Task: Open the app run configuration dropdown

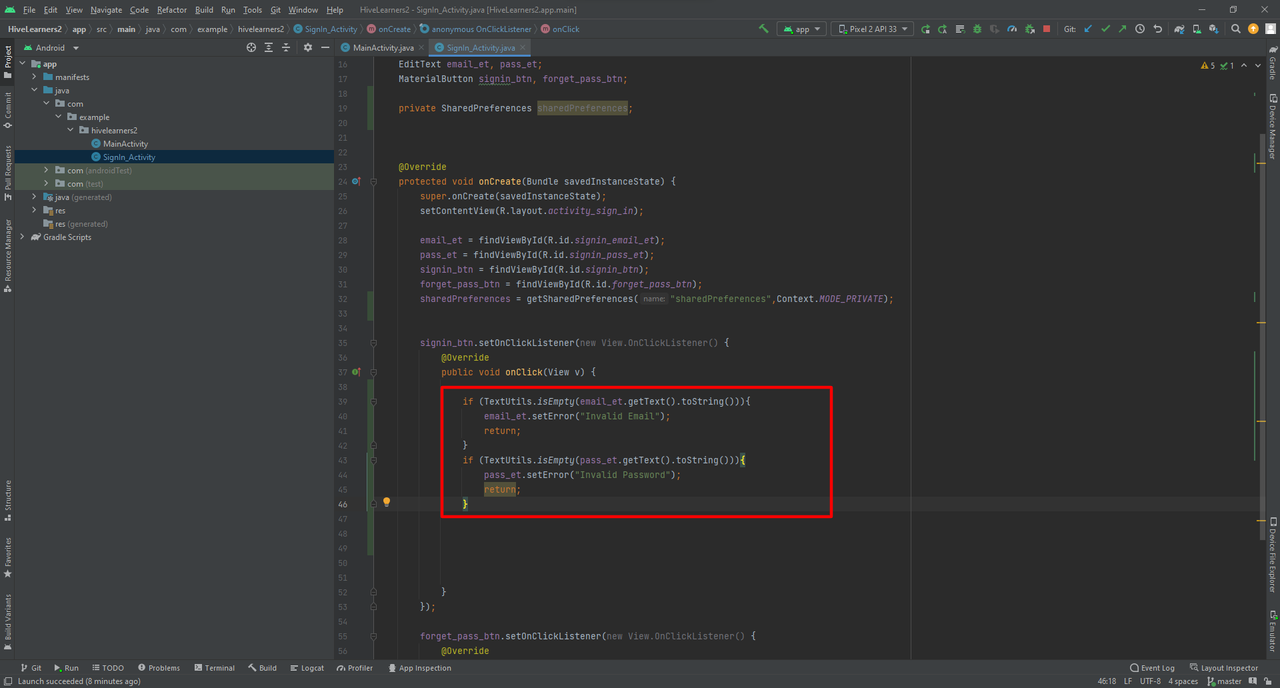Action: (802, 29)
